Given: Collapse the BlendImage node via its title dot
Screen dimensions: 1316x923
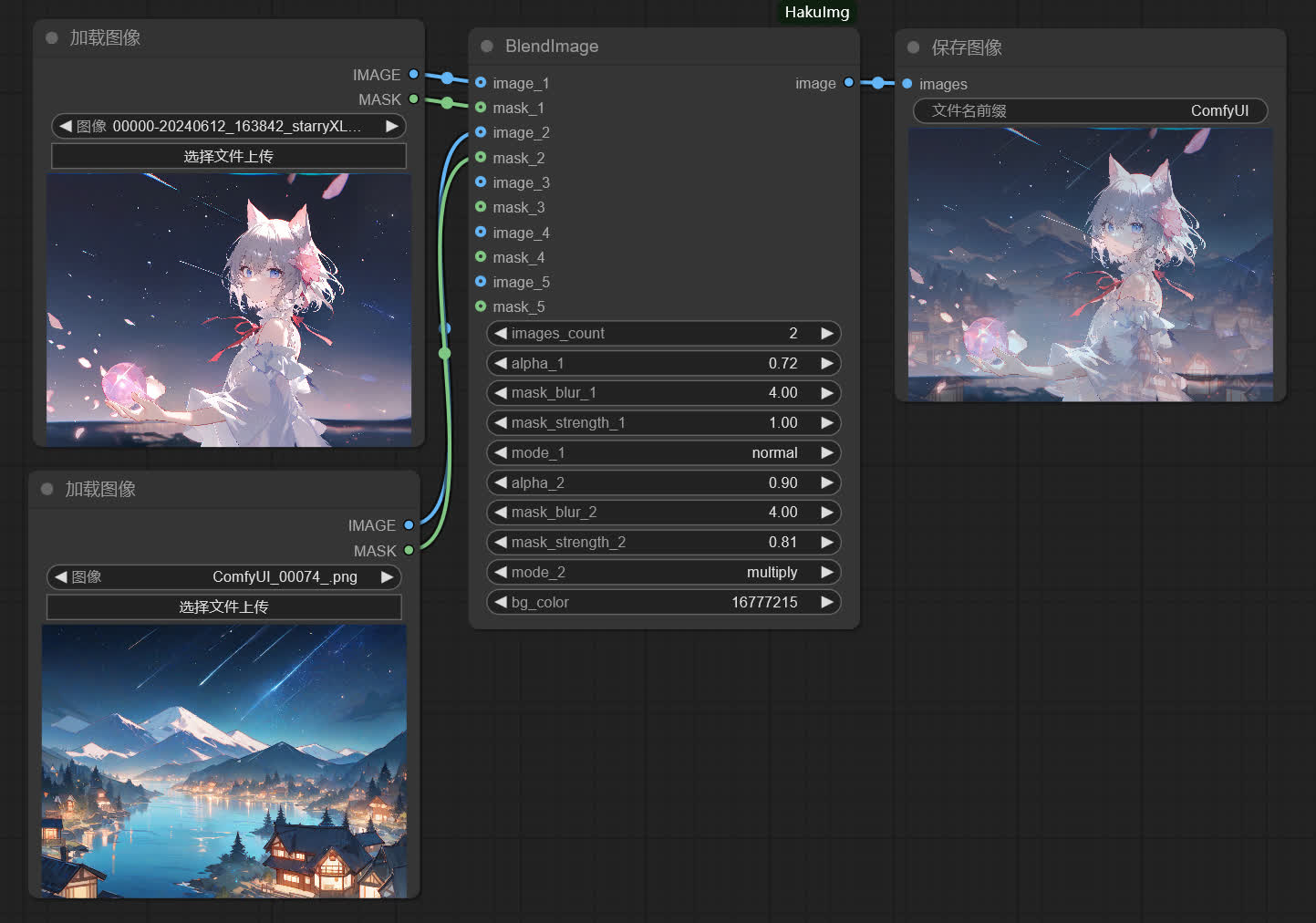Looking at the screenshot, I should click(x=487, y=46).
